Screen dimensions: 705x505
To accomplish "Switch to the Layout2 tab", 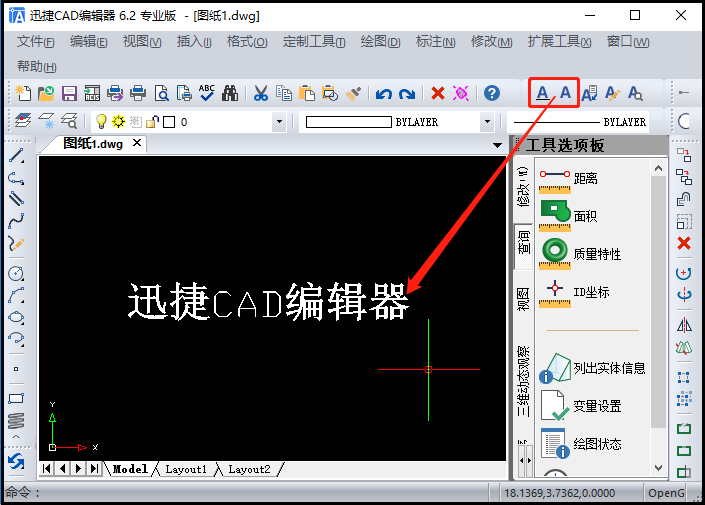I will coord(249,469).
